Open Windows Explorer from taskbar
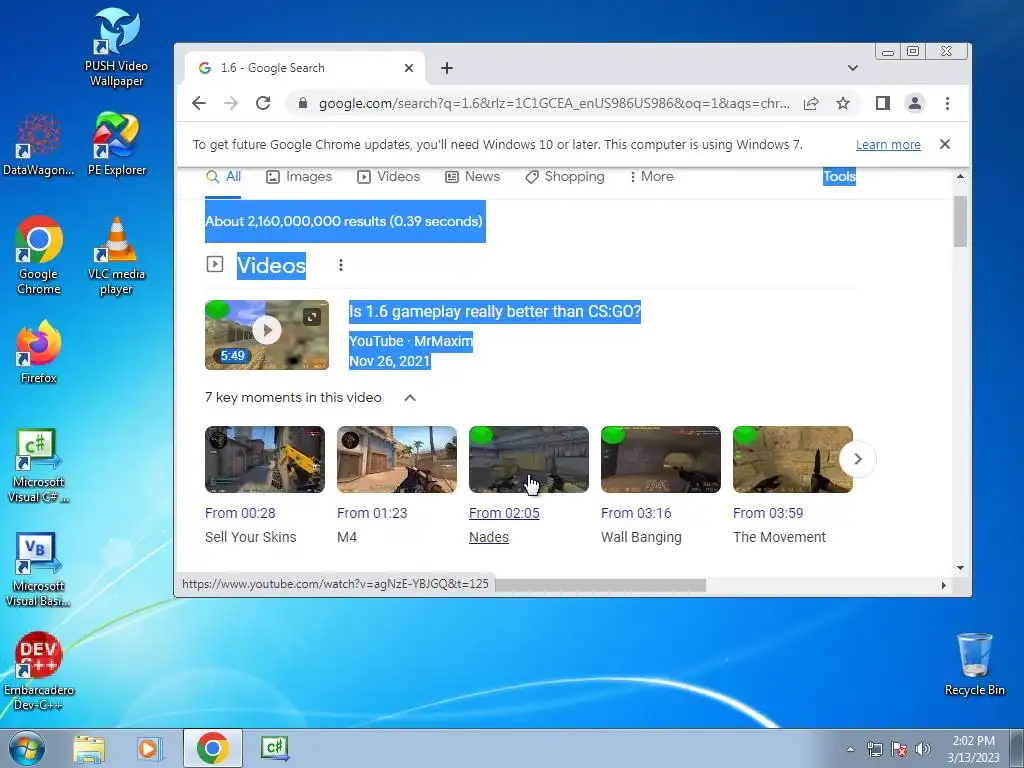The width and height of the screenshot is (1024, 768). pos(89,748)
